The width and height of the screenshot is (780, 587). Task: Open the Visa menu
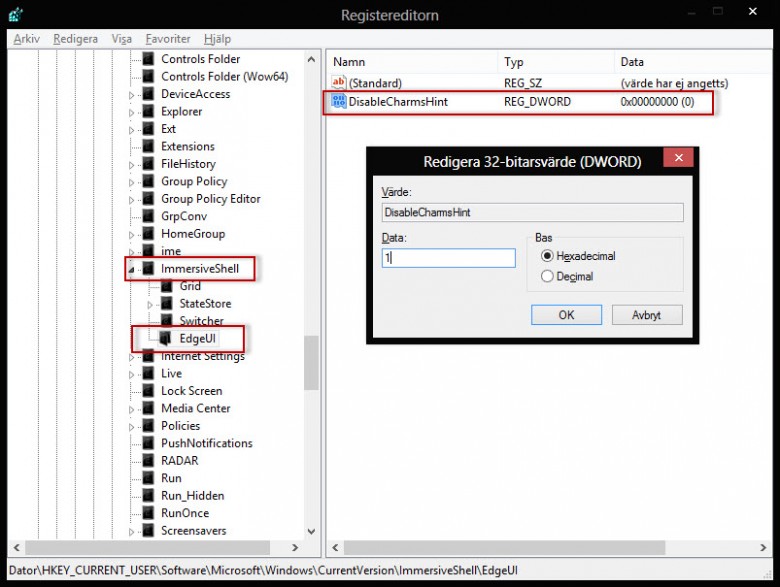point(121,39)
